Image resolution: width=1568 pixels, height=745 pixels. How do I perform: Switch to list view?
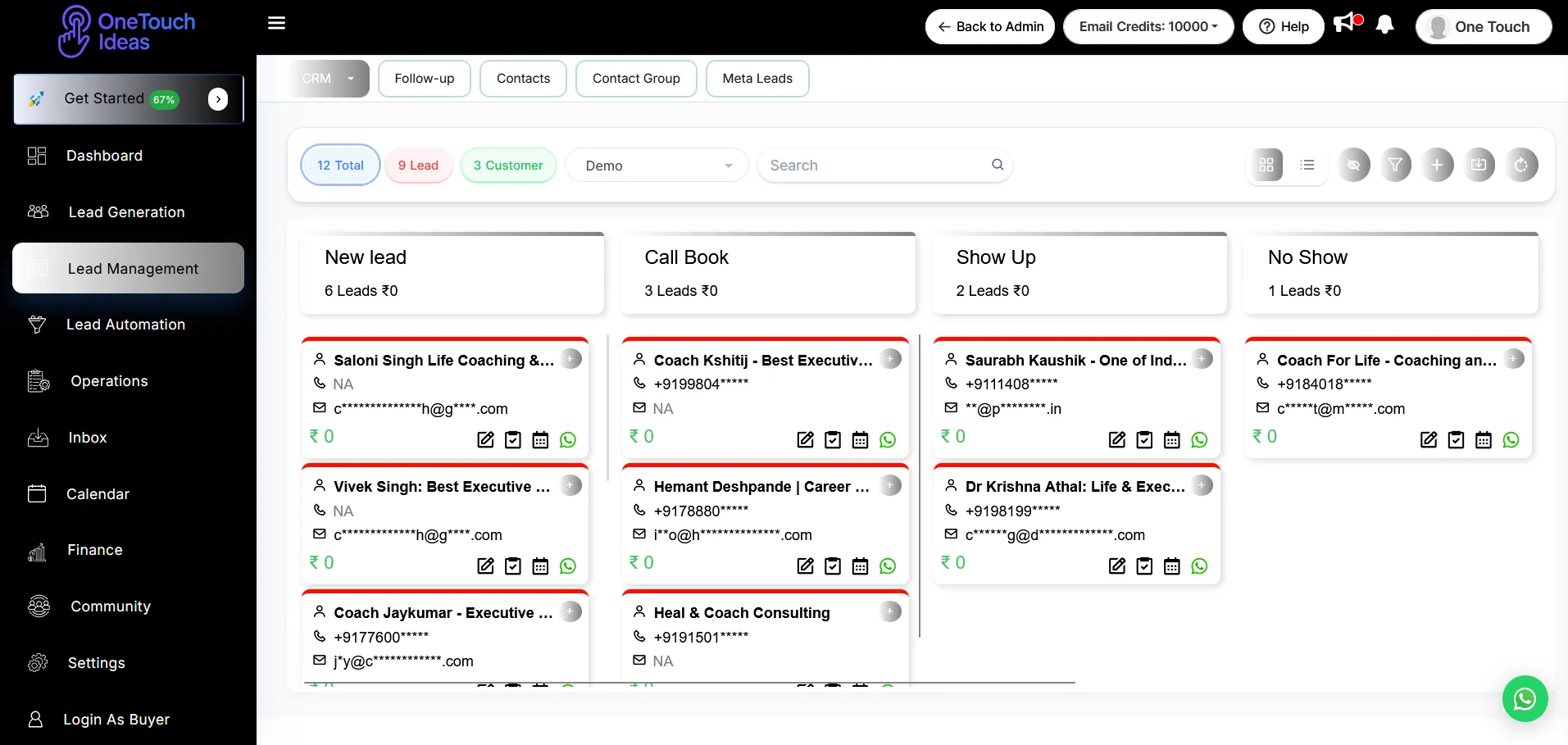click(x=1307, y=166)
